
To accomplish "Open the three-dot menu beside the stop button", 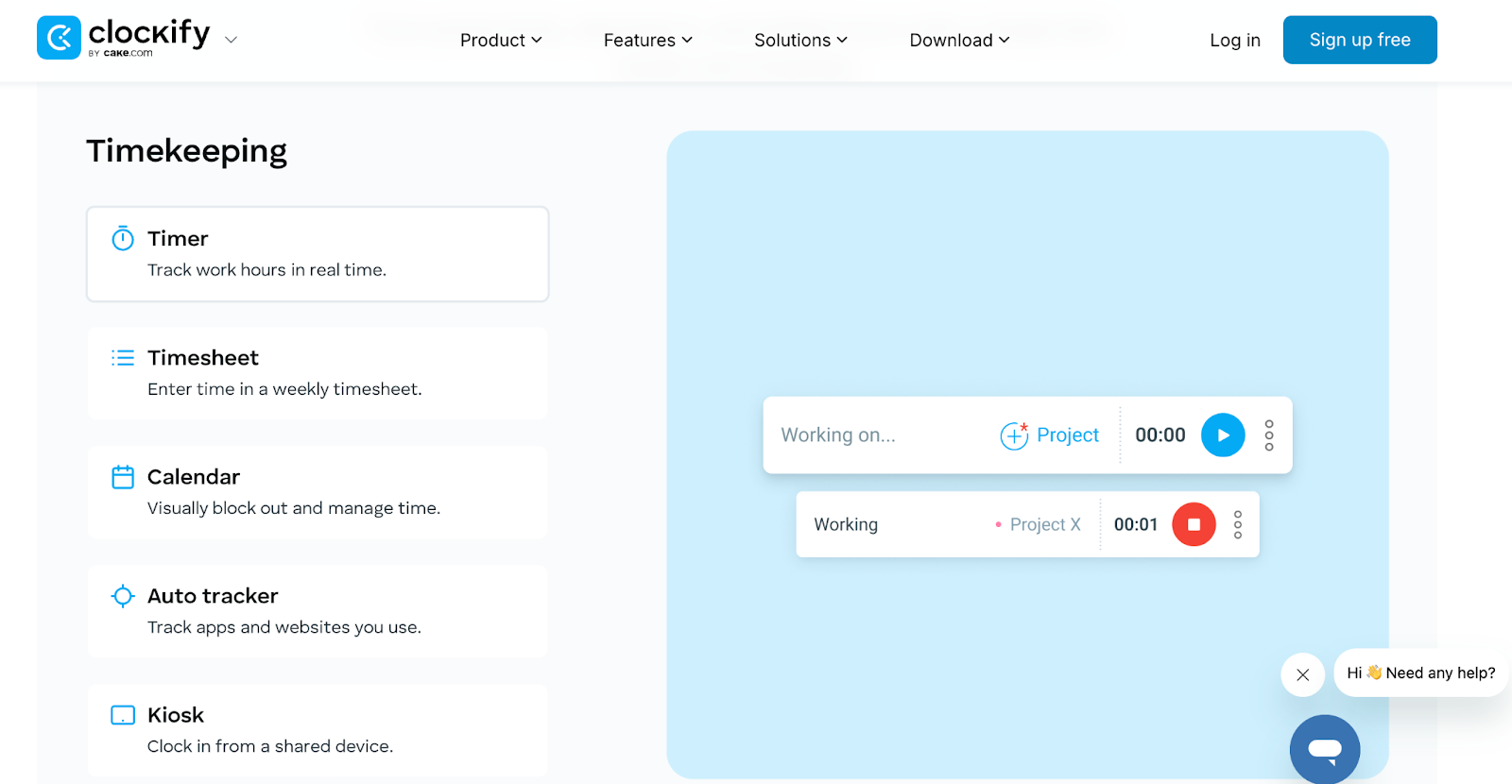I will [1237, 524].
